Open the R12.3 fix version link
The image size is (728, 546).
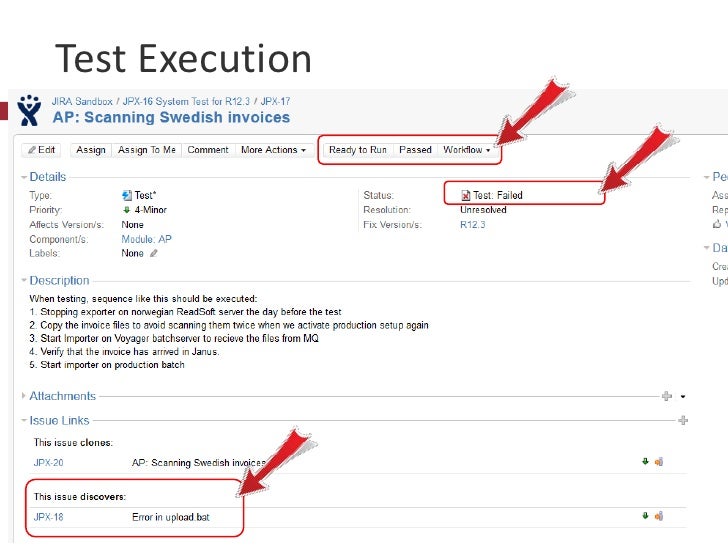click(473, 225)
